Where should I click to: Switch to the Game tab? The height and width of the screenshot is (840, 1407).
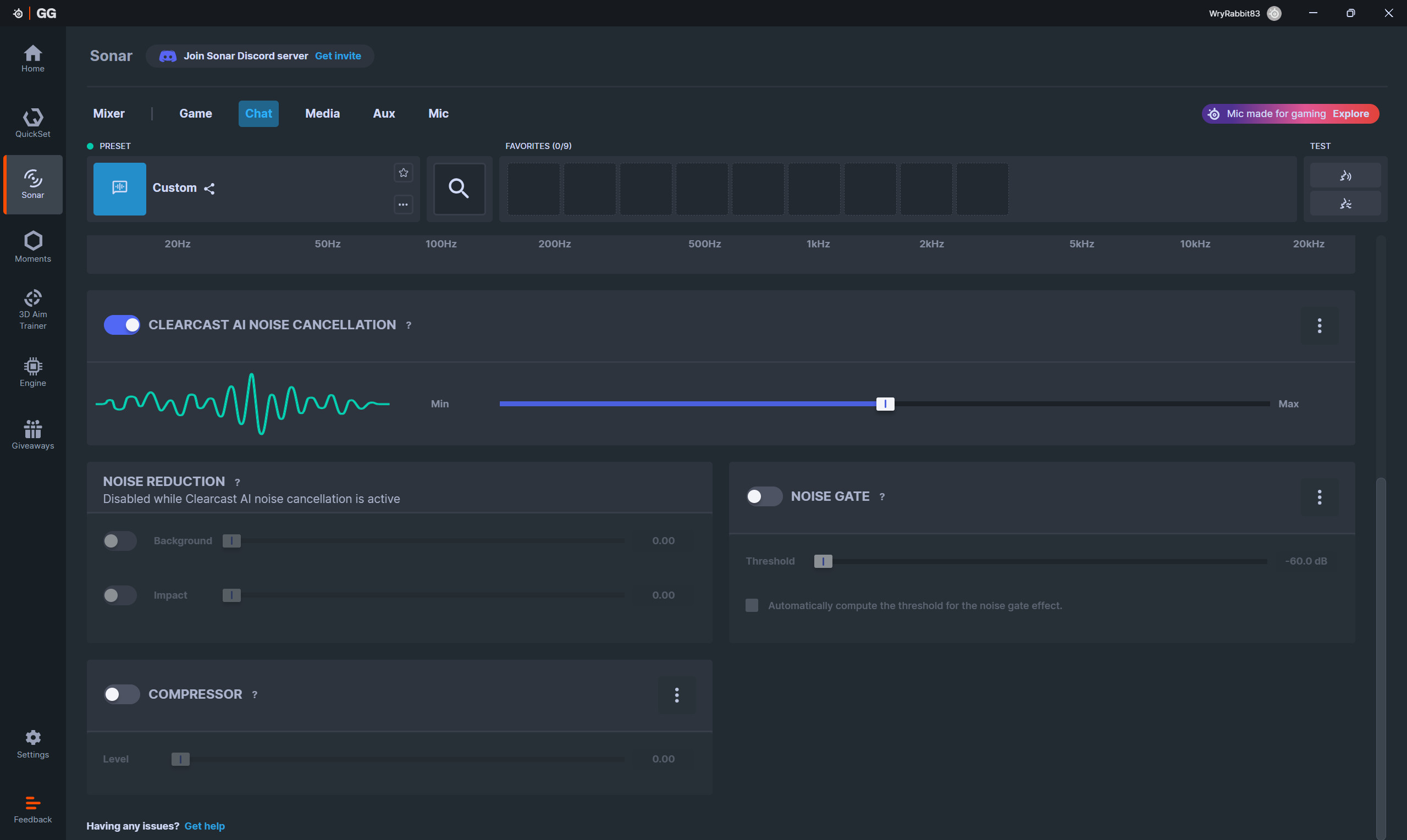point(196,114)
